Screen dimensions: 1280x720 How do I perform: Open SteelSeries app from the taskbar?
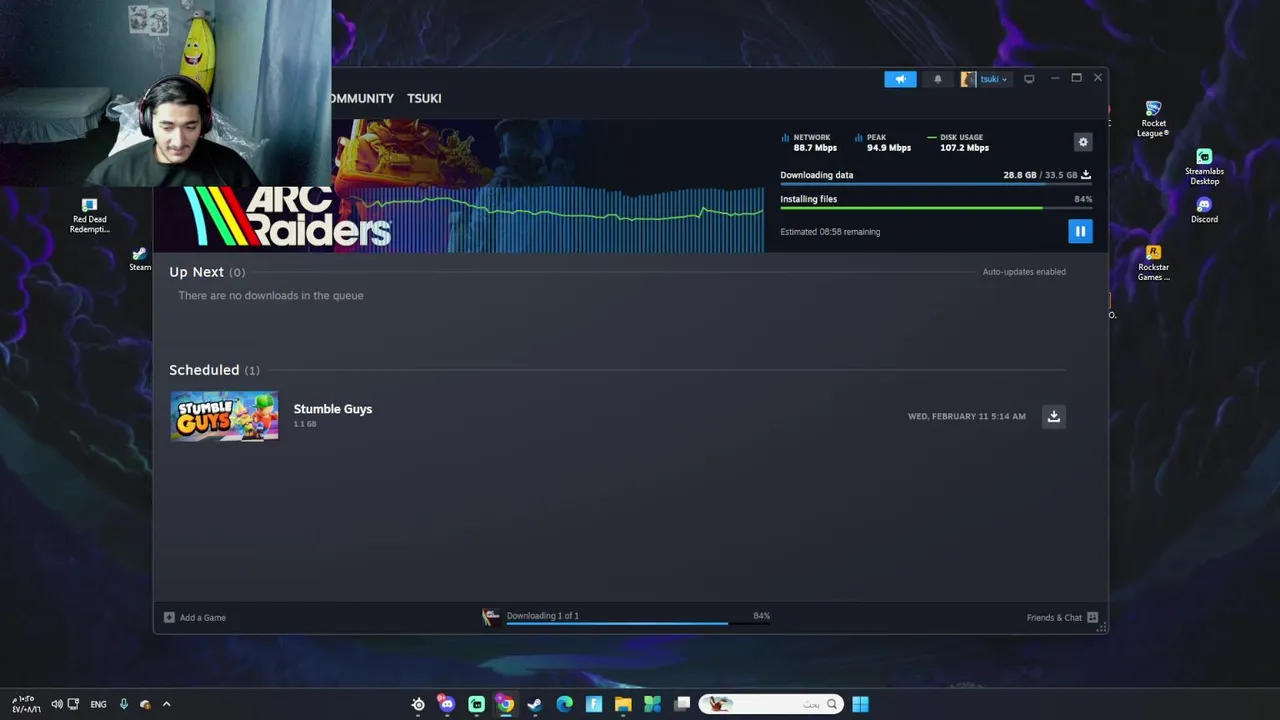coord(418,704)
